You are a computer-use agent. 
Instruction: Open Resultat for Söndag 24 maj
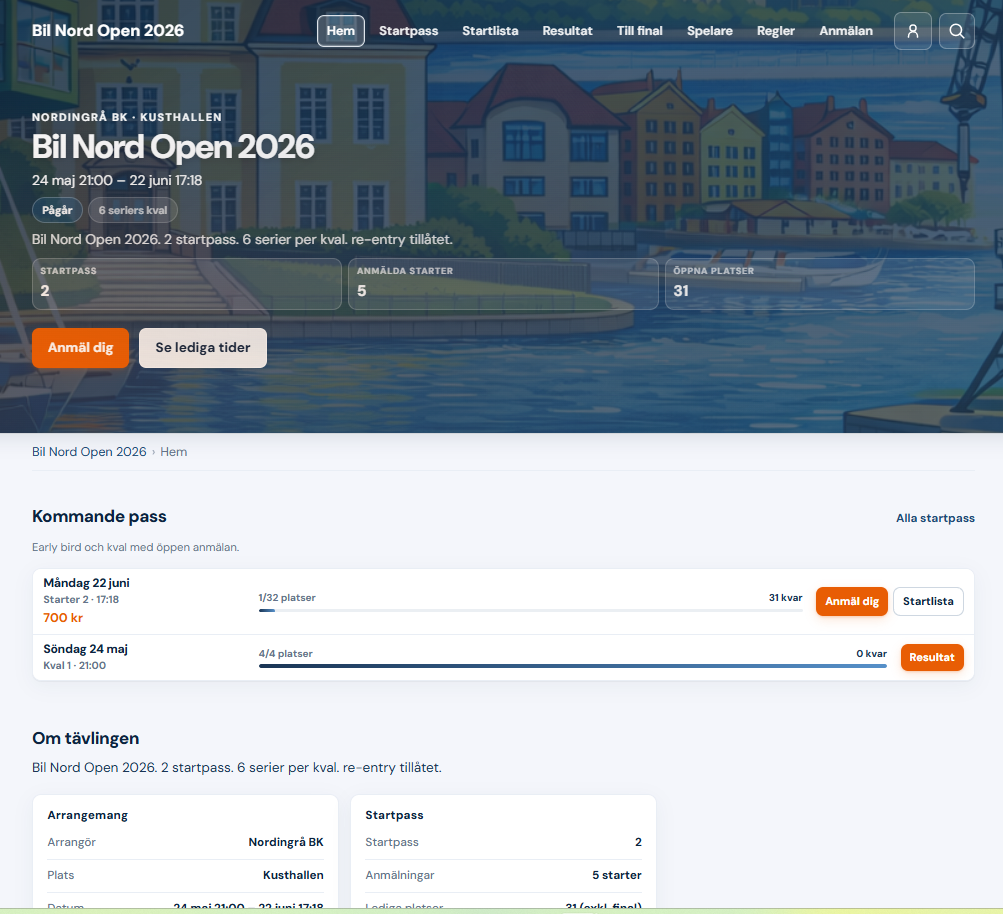(932, 658)
